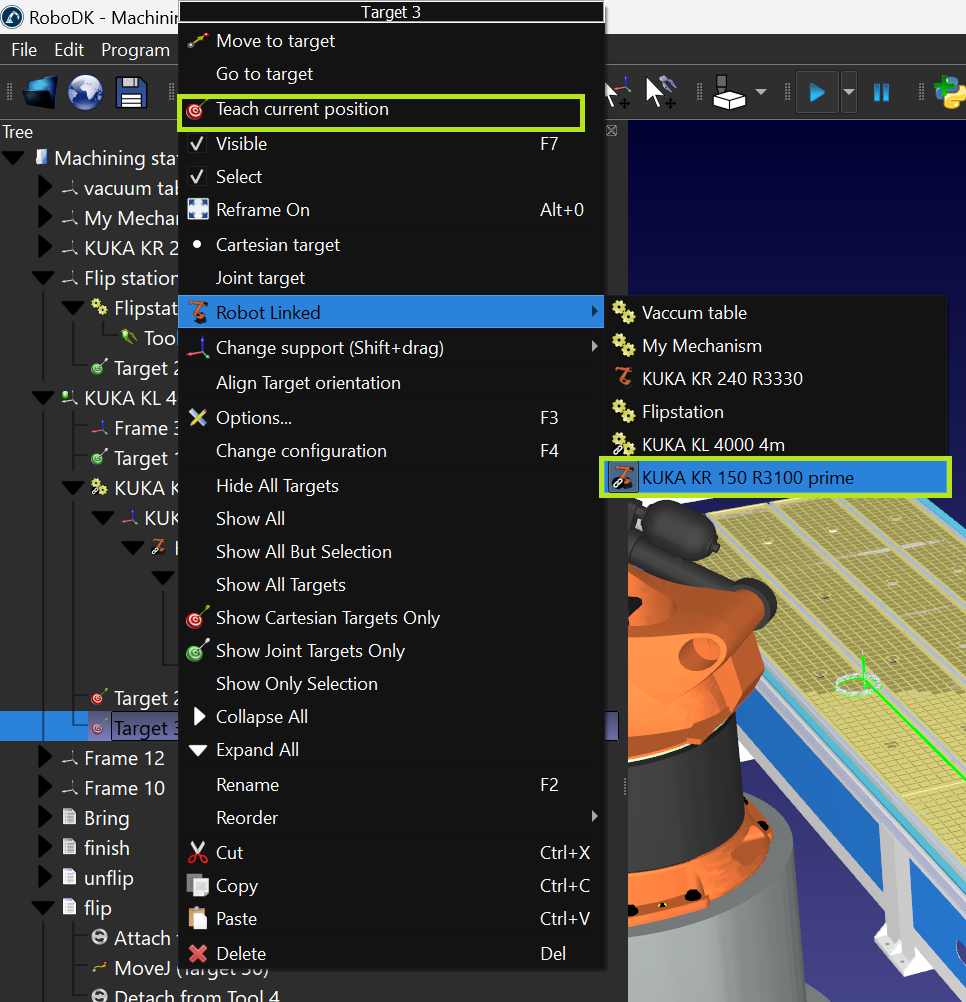Click the Python icon in toolbar

click(x=950, y=92)
